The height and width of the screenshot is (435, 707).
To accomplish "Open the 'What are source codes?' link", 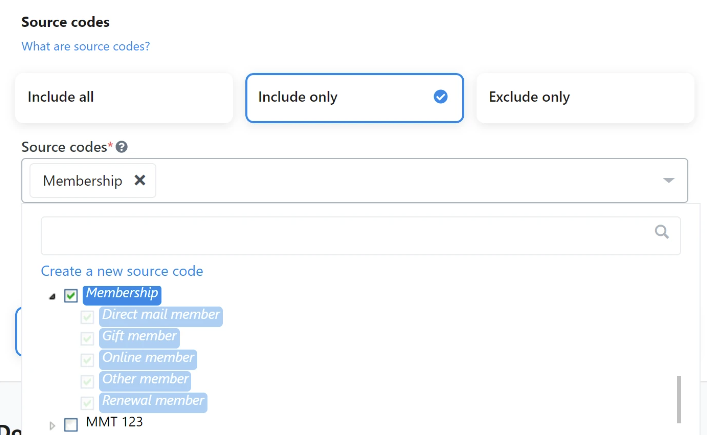I will [86, 46].
